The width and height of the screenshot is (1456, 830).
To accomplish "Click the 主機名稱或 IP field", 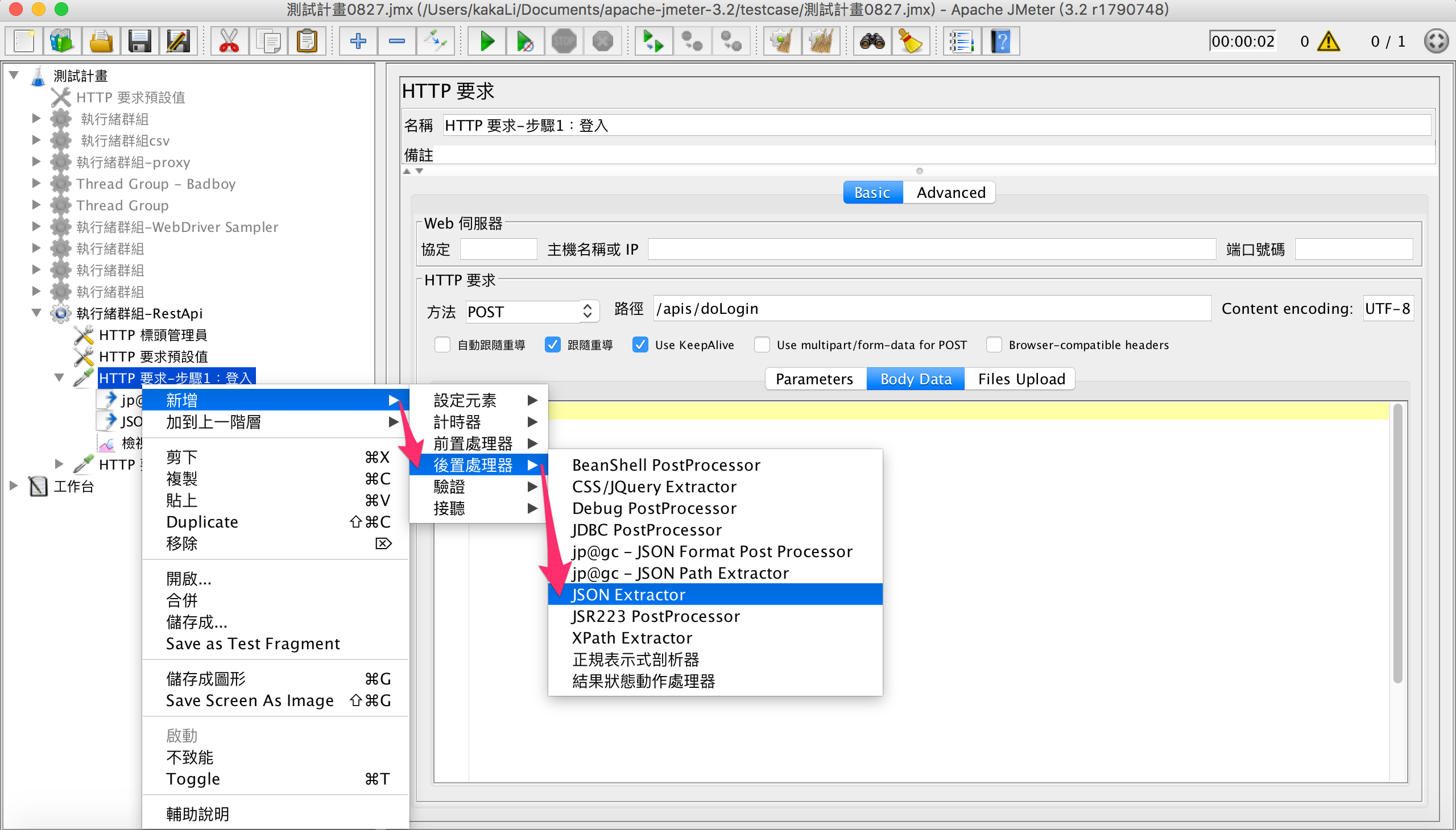I will 931,249.
